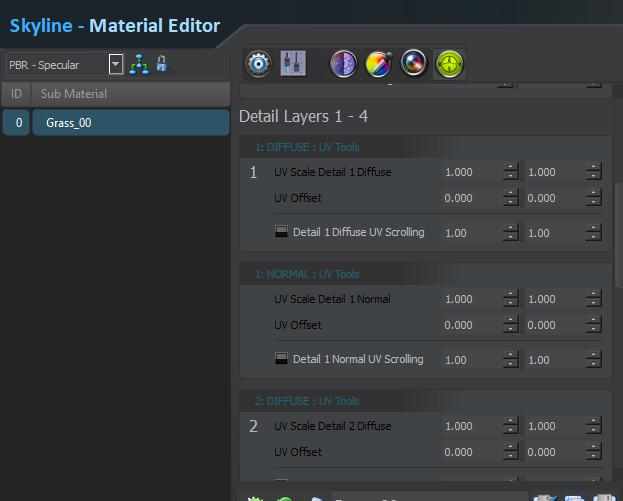Click first UV Scale Detail 1 Diffuse field
This screenshot has height=501, width=623.
471,172
